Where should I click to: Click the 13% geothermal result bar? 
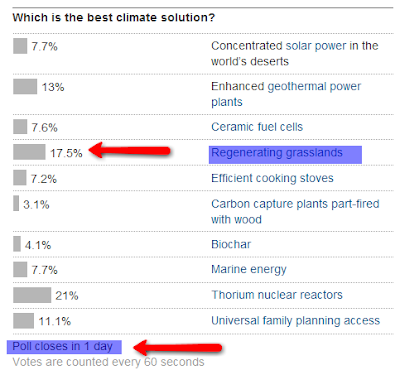pos(25,86)
